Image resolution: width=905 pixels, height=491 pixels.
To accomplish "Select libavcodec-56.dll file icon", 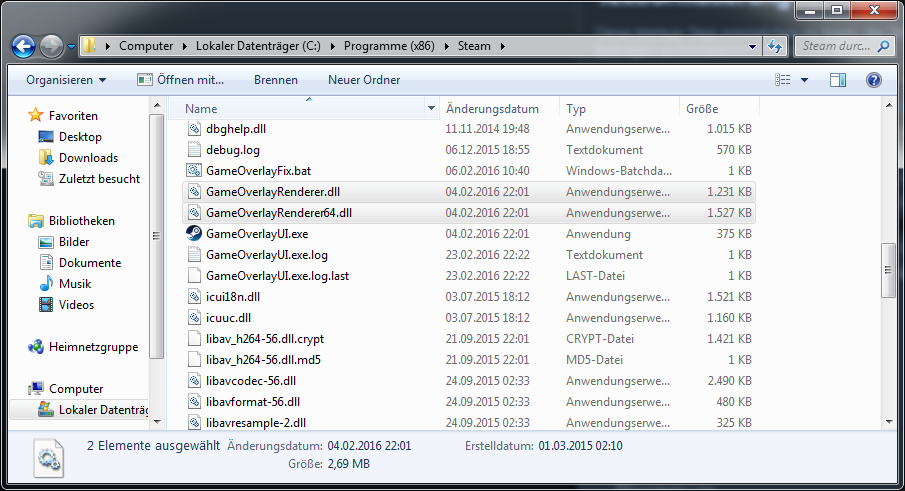I will 194,381.
